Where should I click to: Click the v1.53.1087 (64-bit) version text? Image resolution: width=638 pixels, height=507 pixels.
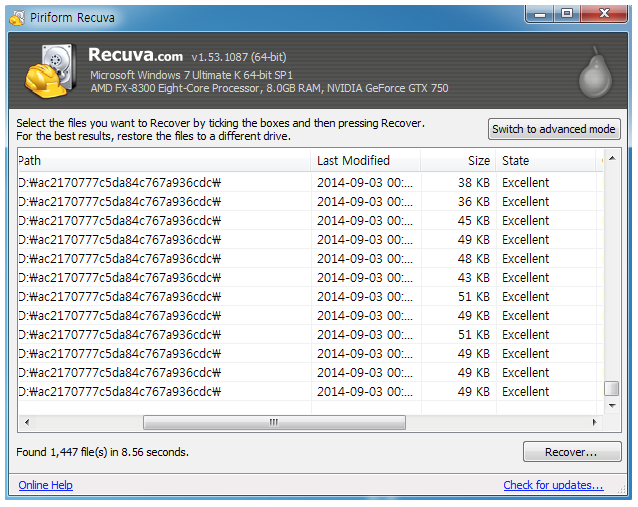[x=239, y=57]
